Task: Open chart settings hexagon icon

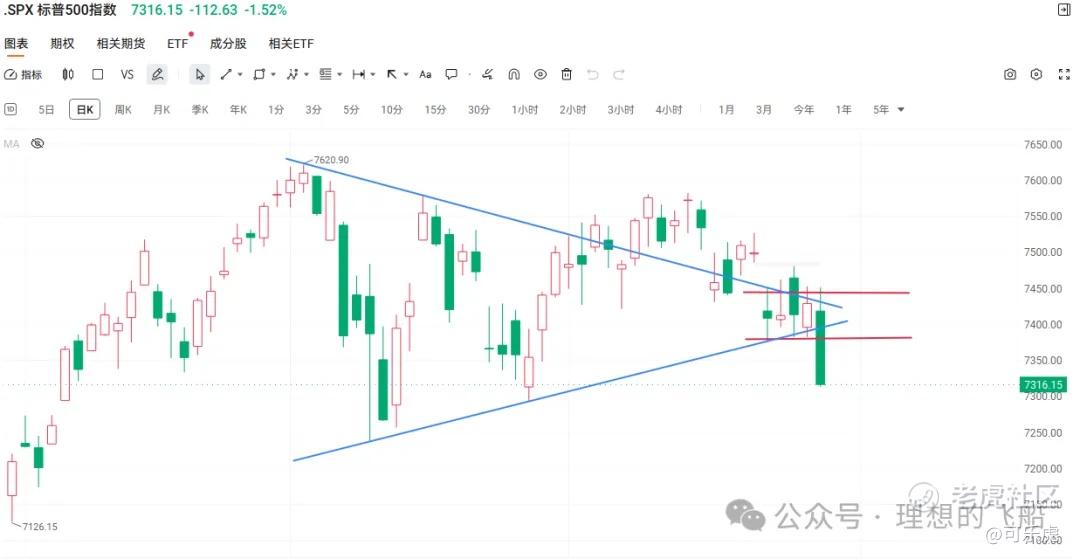Action: point(1037,74)
